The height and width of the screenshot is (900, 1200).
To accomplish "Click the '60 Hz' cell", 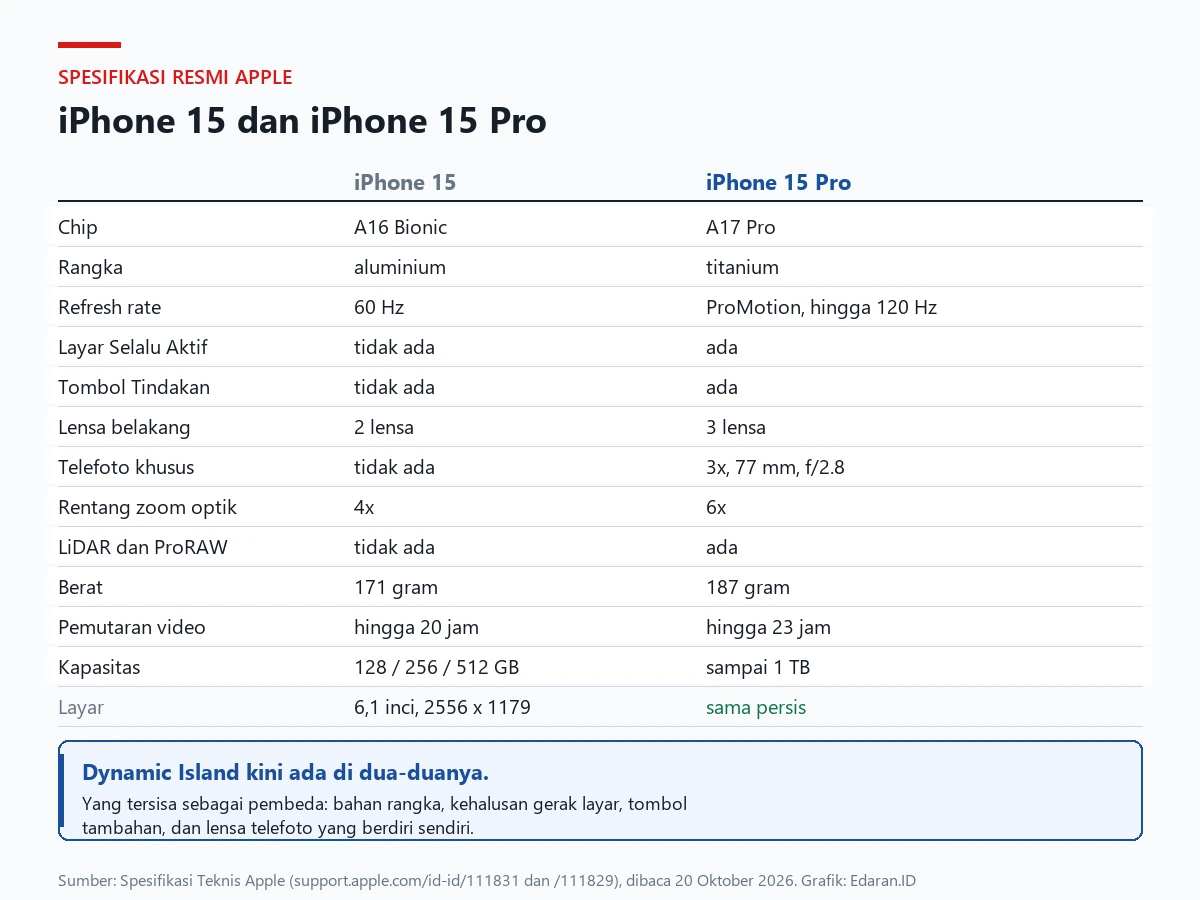I will point(379,307).
